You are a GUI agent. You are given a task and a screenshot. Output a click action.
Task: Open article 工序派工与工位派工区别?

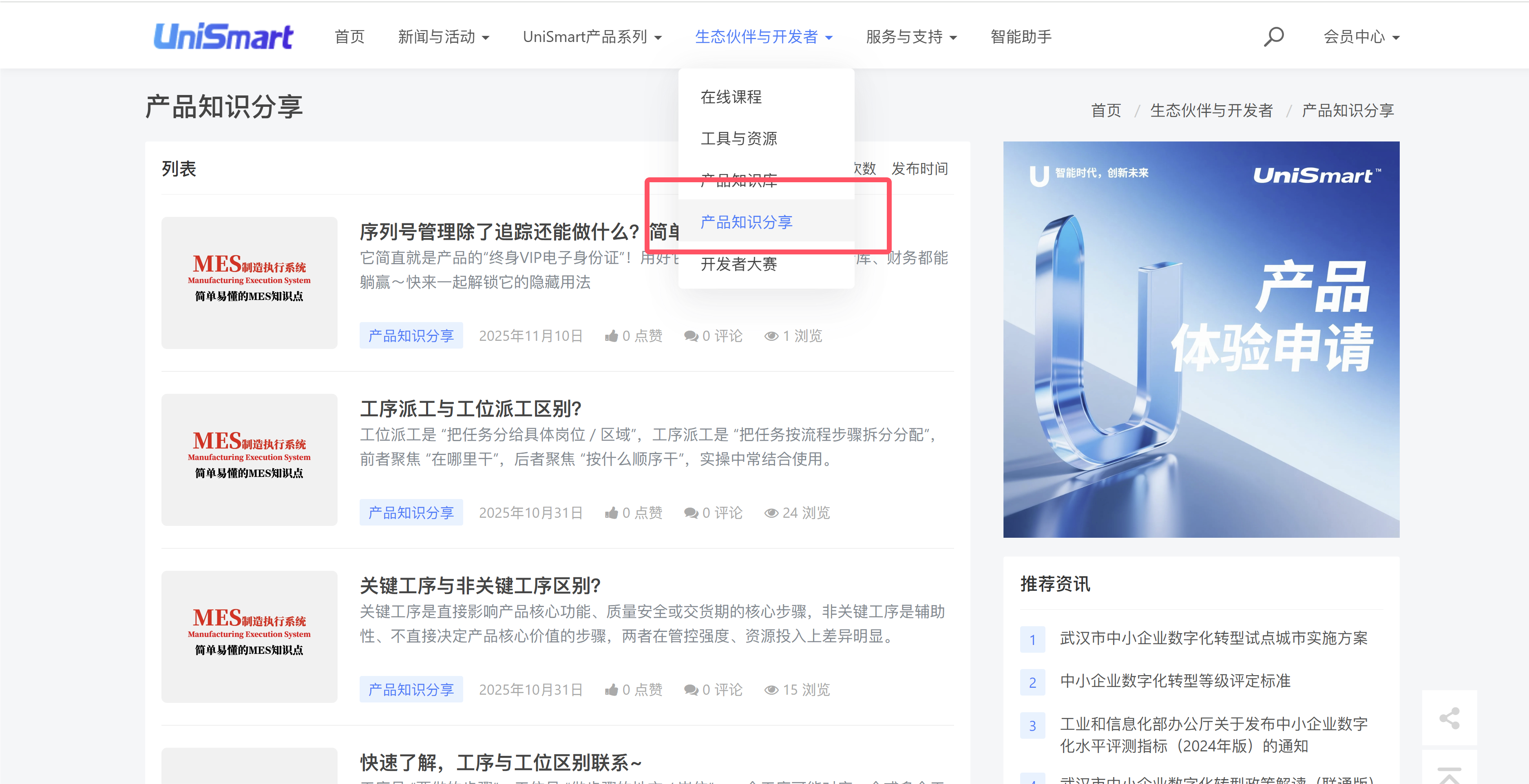[x=471, y=409]
